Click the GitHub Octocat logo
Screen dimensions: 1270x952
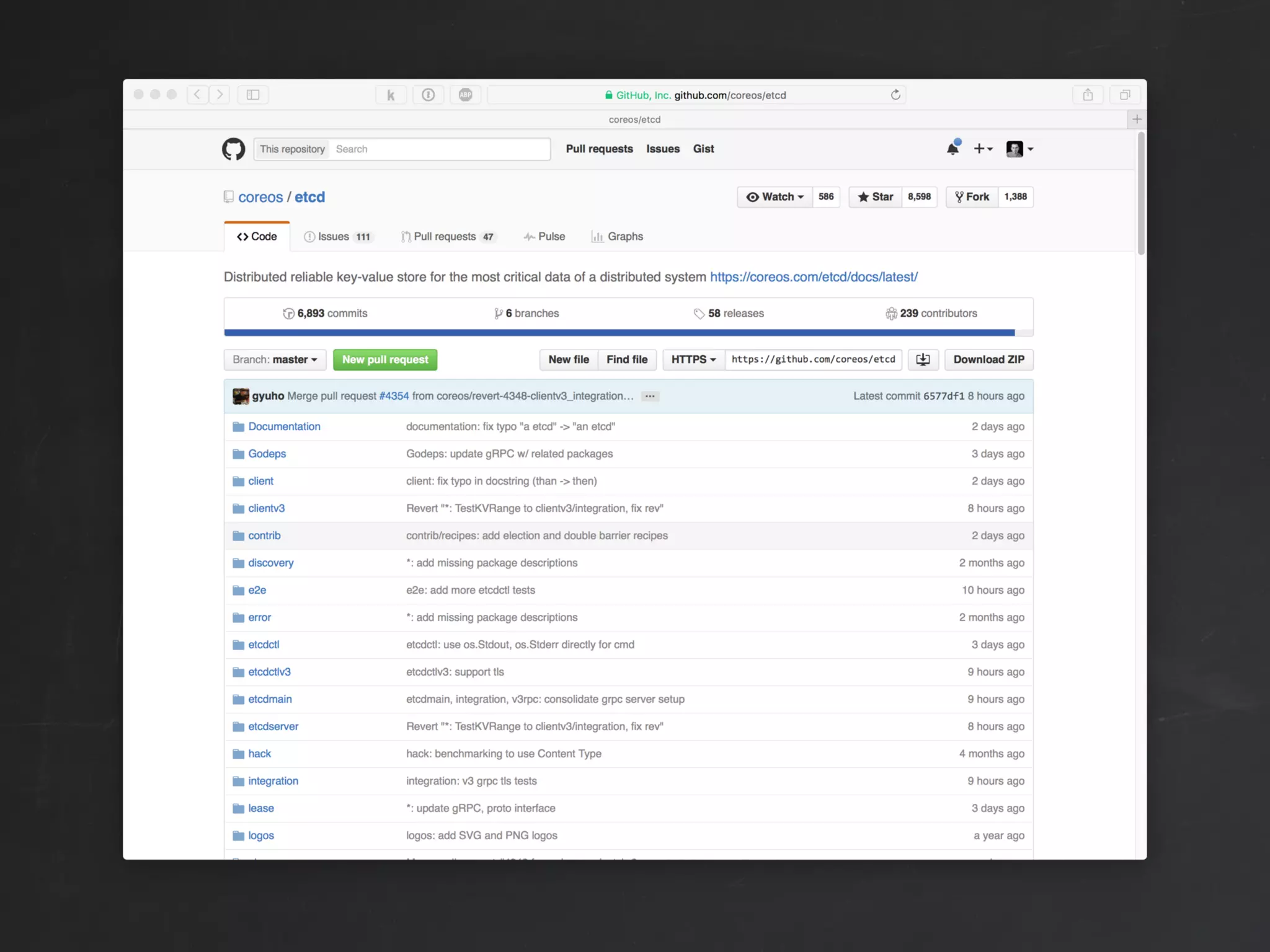click(x=233, y=149)
